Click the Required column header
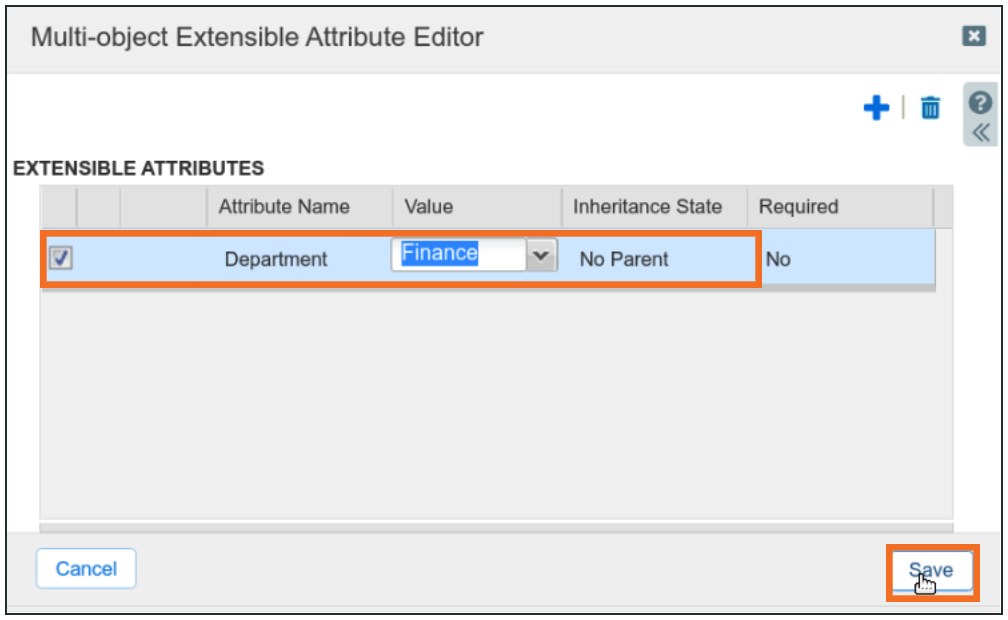The height and width of the screenshot is (620, 1008). coord(798,207)
